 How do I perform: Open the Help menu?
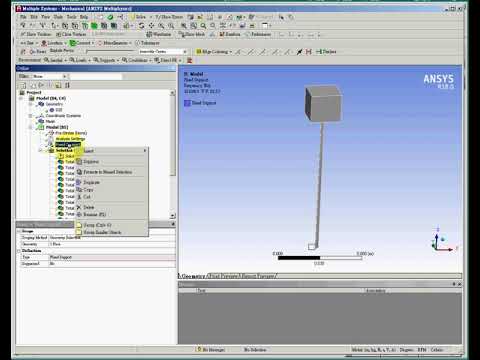click(x=84, y=17)
